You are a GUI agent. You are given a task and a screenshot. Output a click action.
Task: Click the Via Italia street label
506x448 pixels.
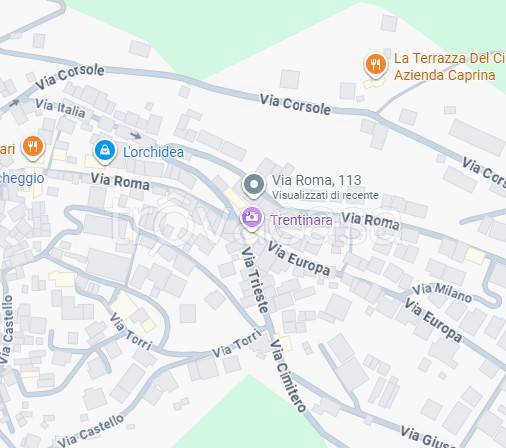[x=60, y=108]
